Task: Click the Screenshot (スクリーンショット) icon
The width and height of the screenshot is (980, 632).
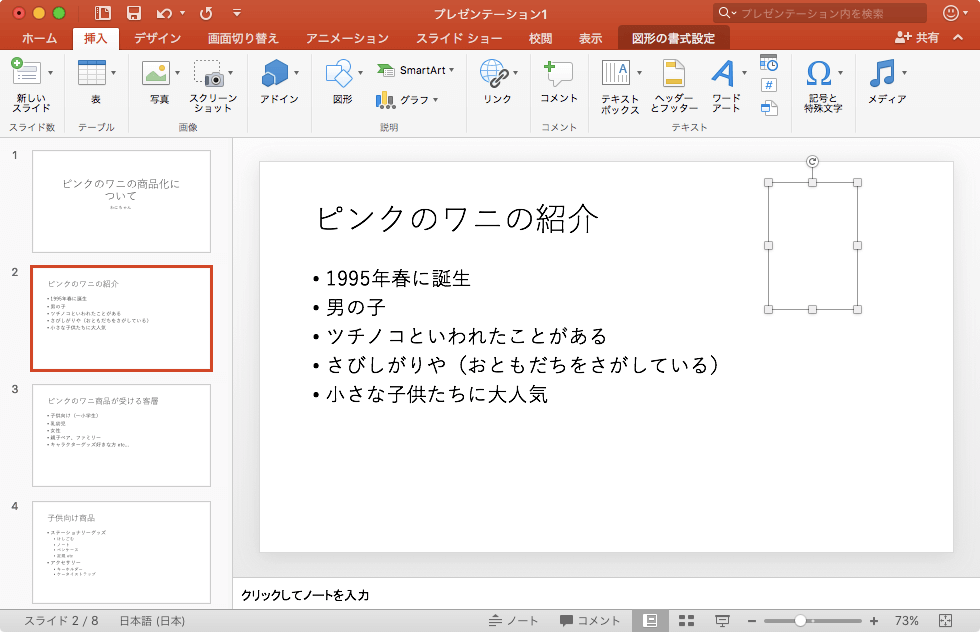Action: 209,73
